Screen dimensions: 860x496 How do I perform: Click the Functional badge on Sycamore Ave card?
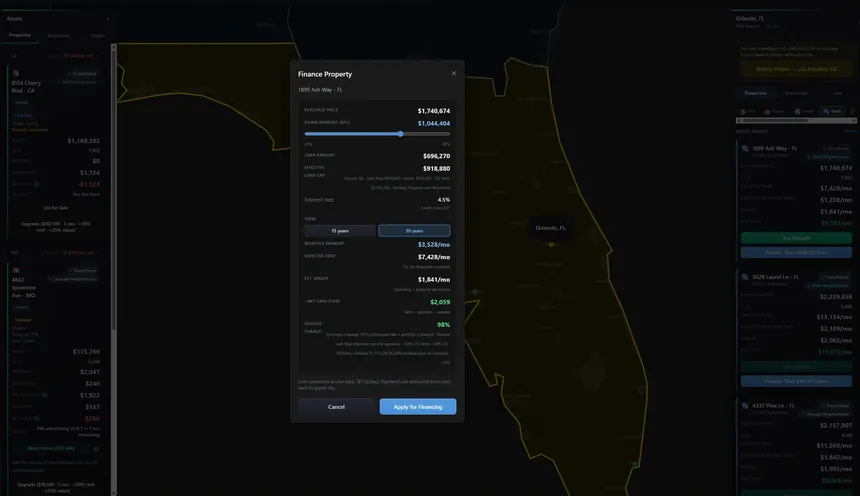click(x=82, y=270)
